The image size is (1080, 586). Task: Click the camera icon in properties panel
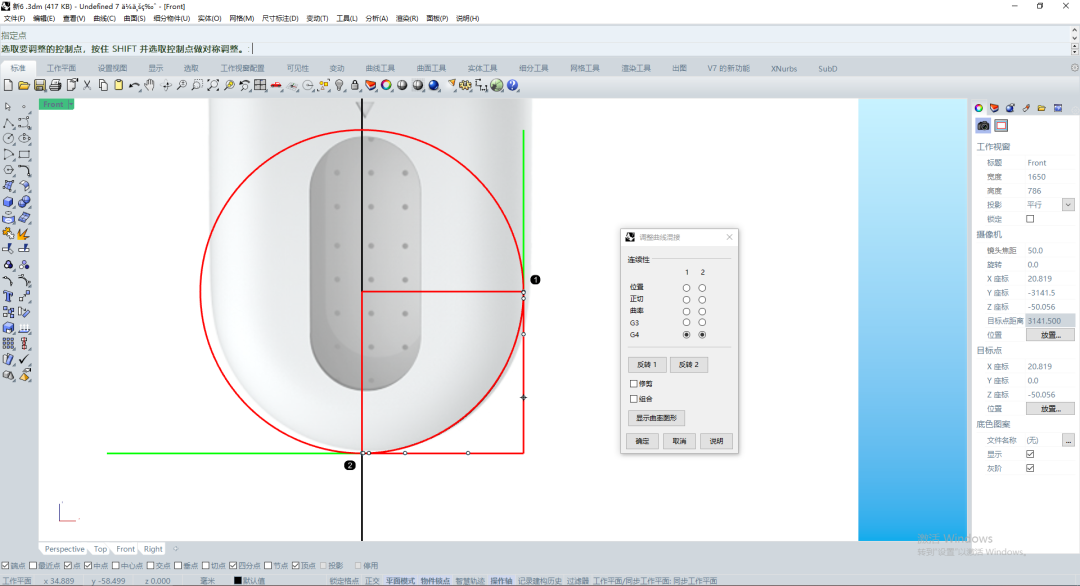point(983,126)
